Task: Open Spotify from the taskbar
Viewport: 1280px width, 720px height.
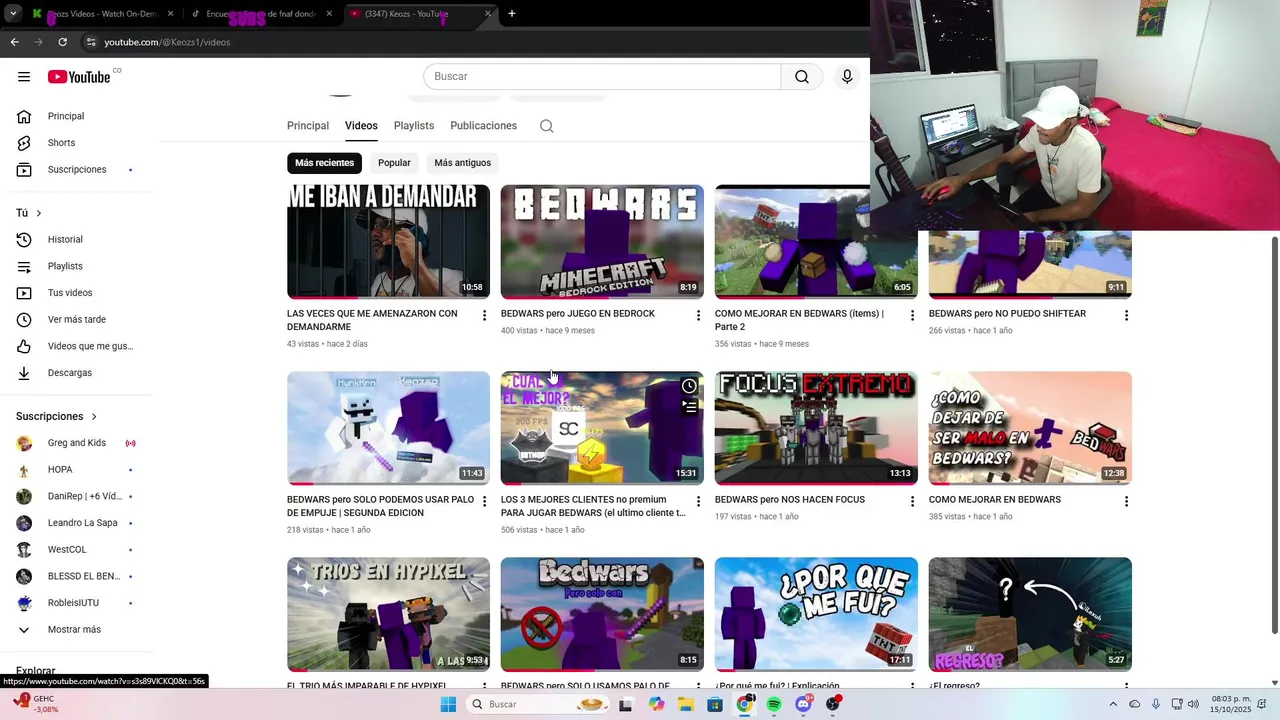Action: click(774, 705)
